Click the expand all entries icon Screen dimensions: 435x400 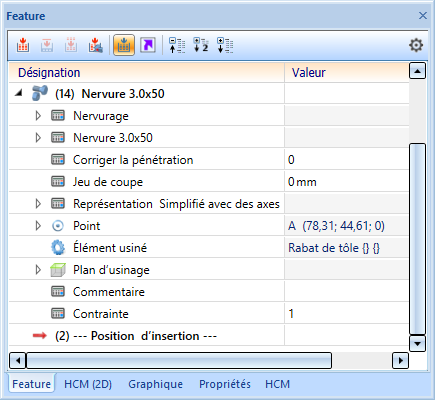point(225,45)
